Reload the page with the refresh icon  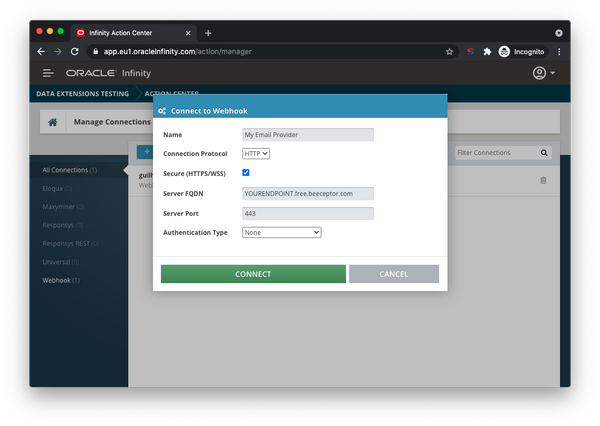click(75, 51)
